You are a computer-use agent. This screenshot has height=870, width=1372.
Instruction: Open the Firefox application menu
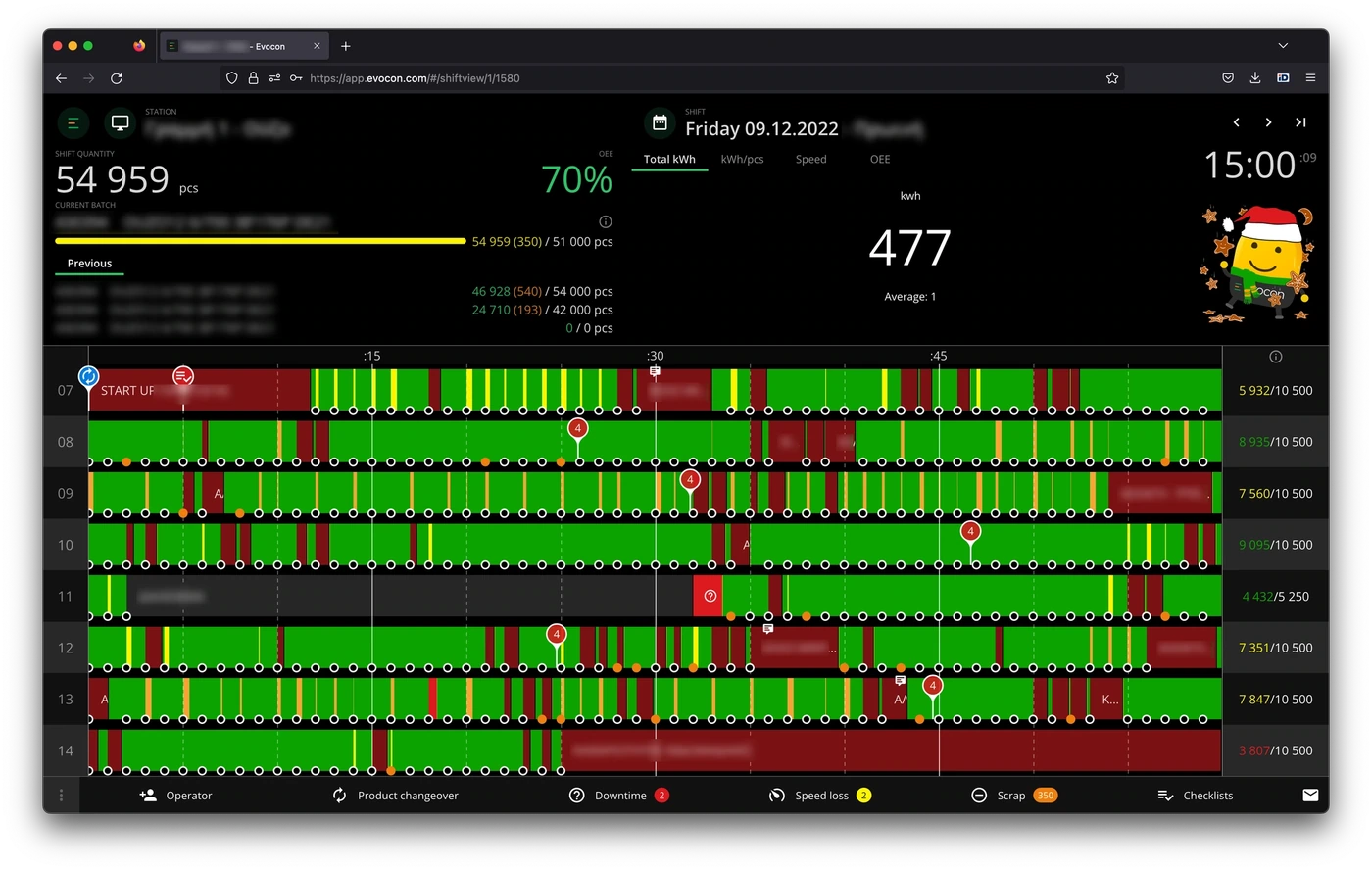point(1310,78)
